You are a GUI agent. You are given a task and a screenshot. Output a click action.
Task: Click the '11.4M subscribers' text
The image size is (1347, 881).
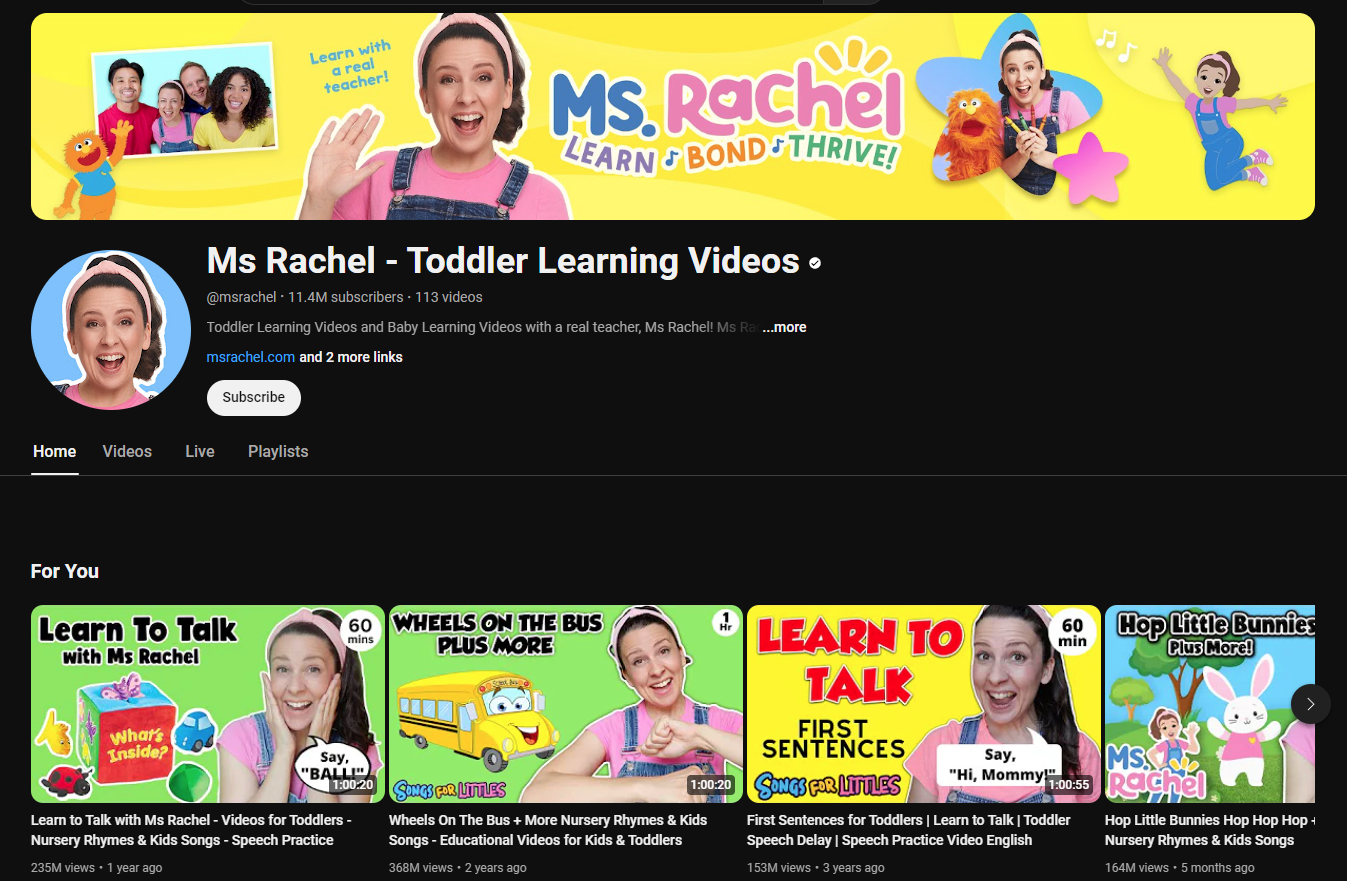click(346, 297)
